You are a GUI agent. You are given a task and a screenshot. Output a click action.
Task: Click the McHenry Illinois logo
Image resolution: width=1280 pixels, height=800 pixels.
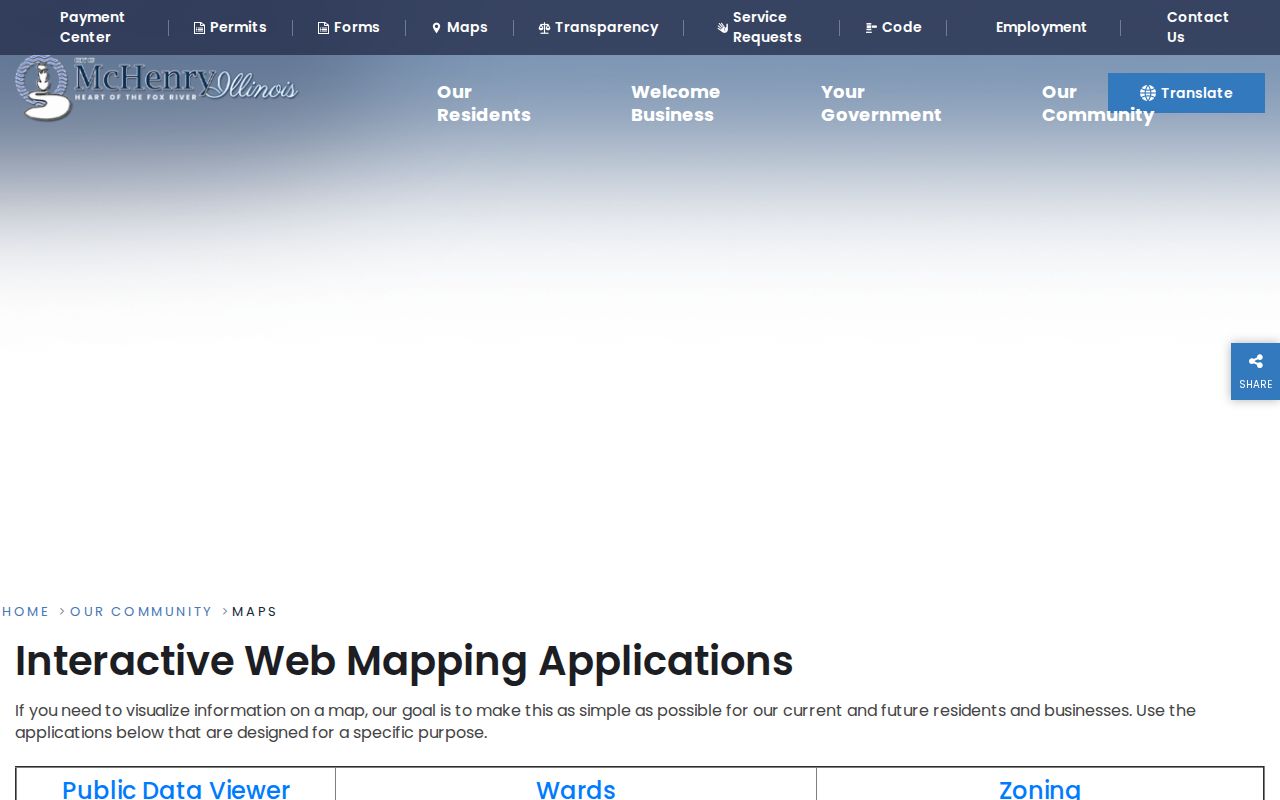tap(156, 88)
